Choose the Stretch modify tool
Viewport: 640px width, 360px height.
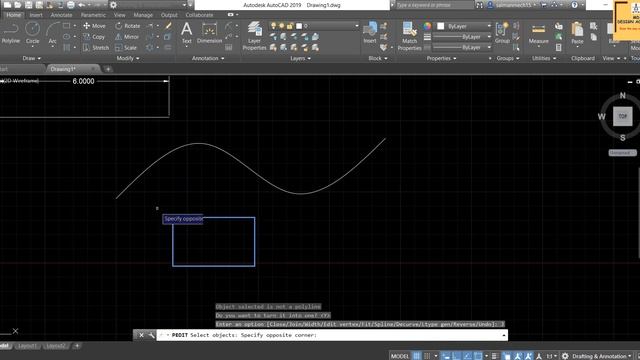click(x=96, y=48)
